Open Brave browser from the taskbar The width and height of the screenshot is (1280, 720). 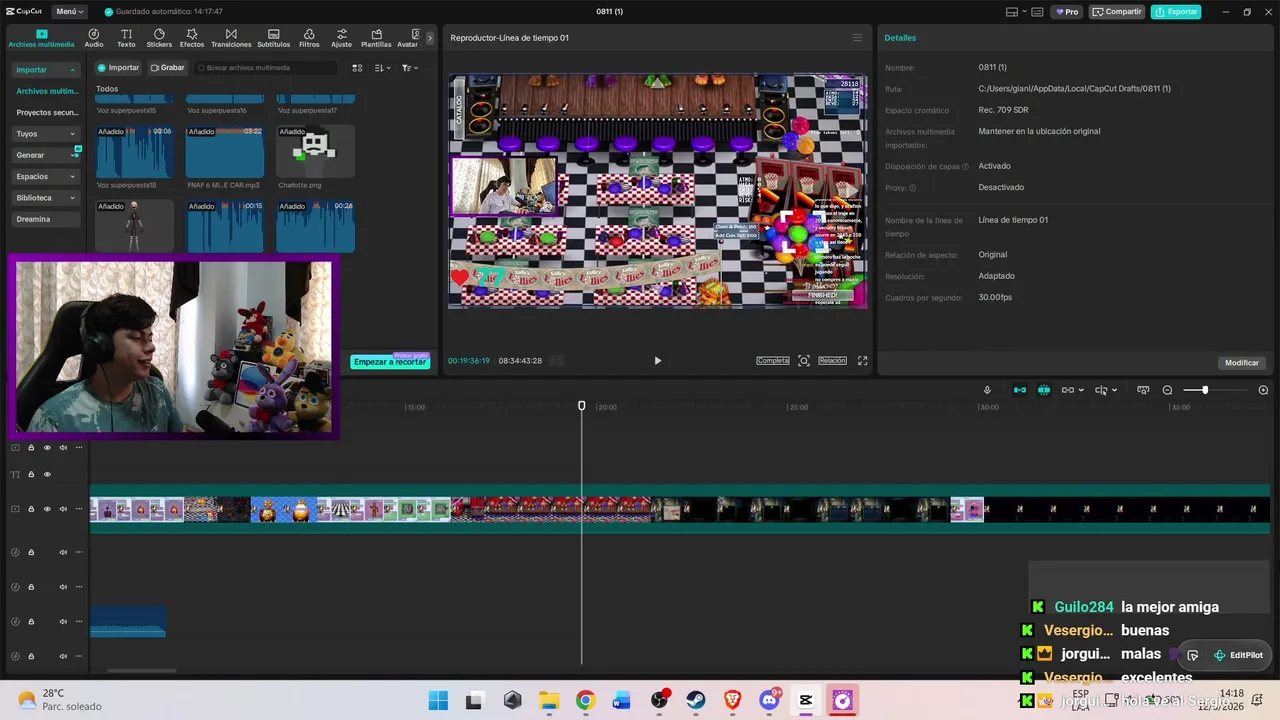(732, 700)
